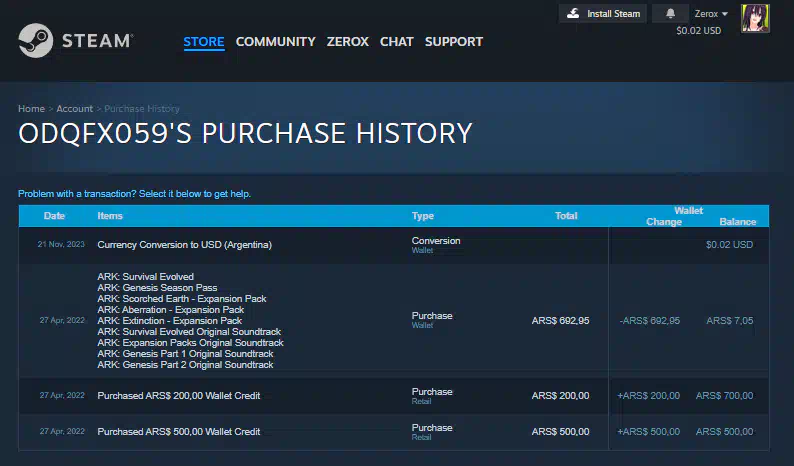Click the Install Steam button
794x466 pixels.
pos(603,14)
